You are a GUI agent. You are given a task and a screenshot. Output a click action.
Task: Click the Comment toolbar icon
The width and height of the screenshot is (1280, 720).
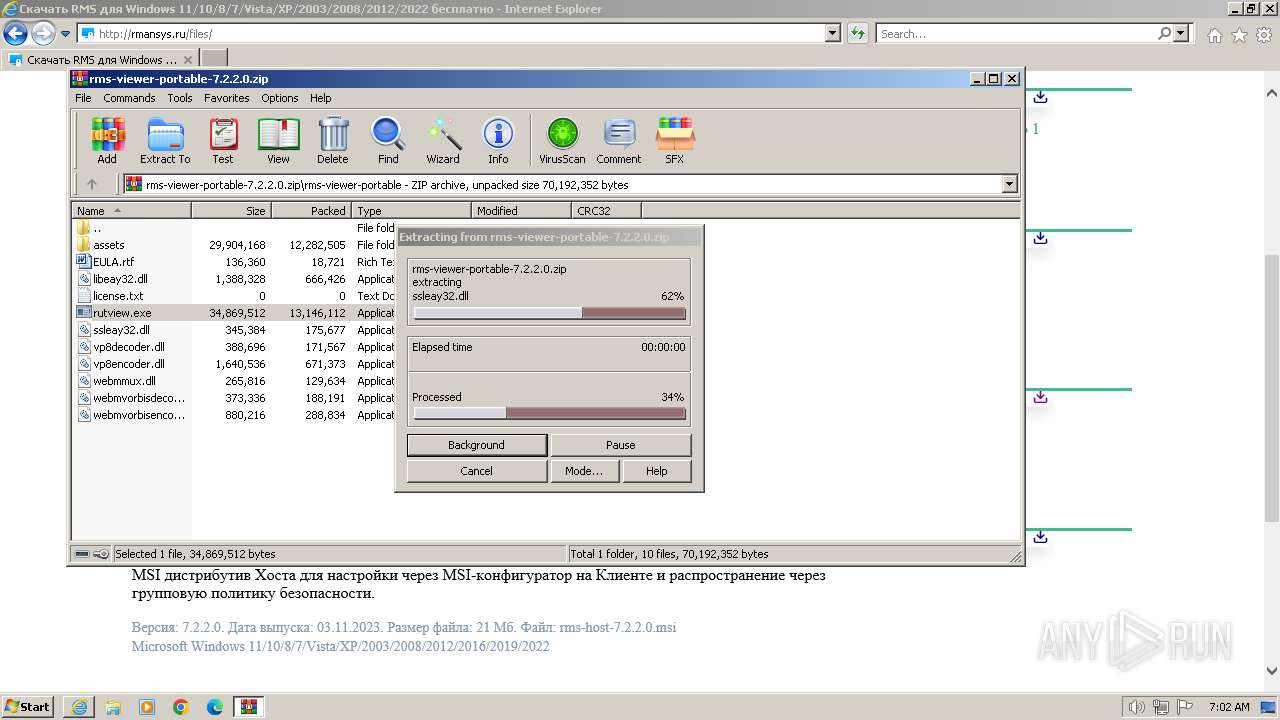click(x=619, y=140)
